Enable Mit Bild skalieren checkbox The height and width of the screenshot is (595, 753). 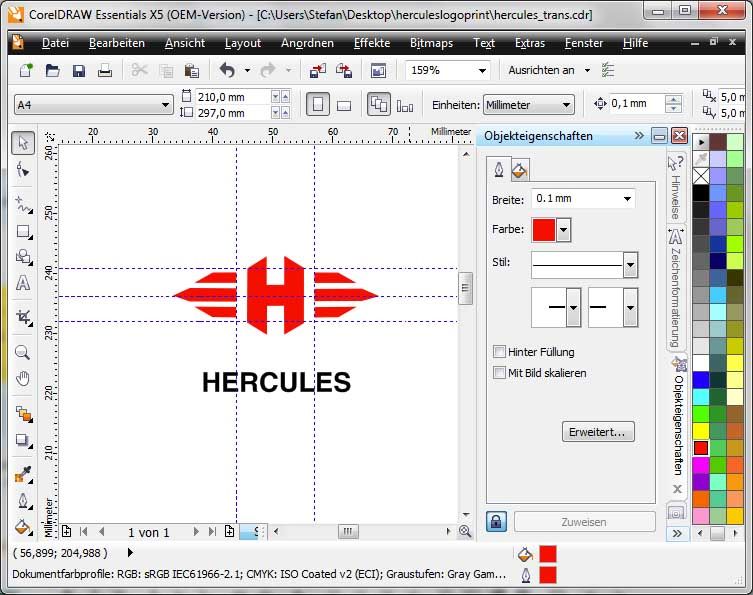tap(499, 373)
